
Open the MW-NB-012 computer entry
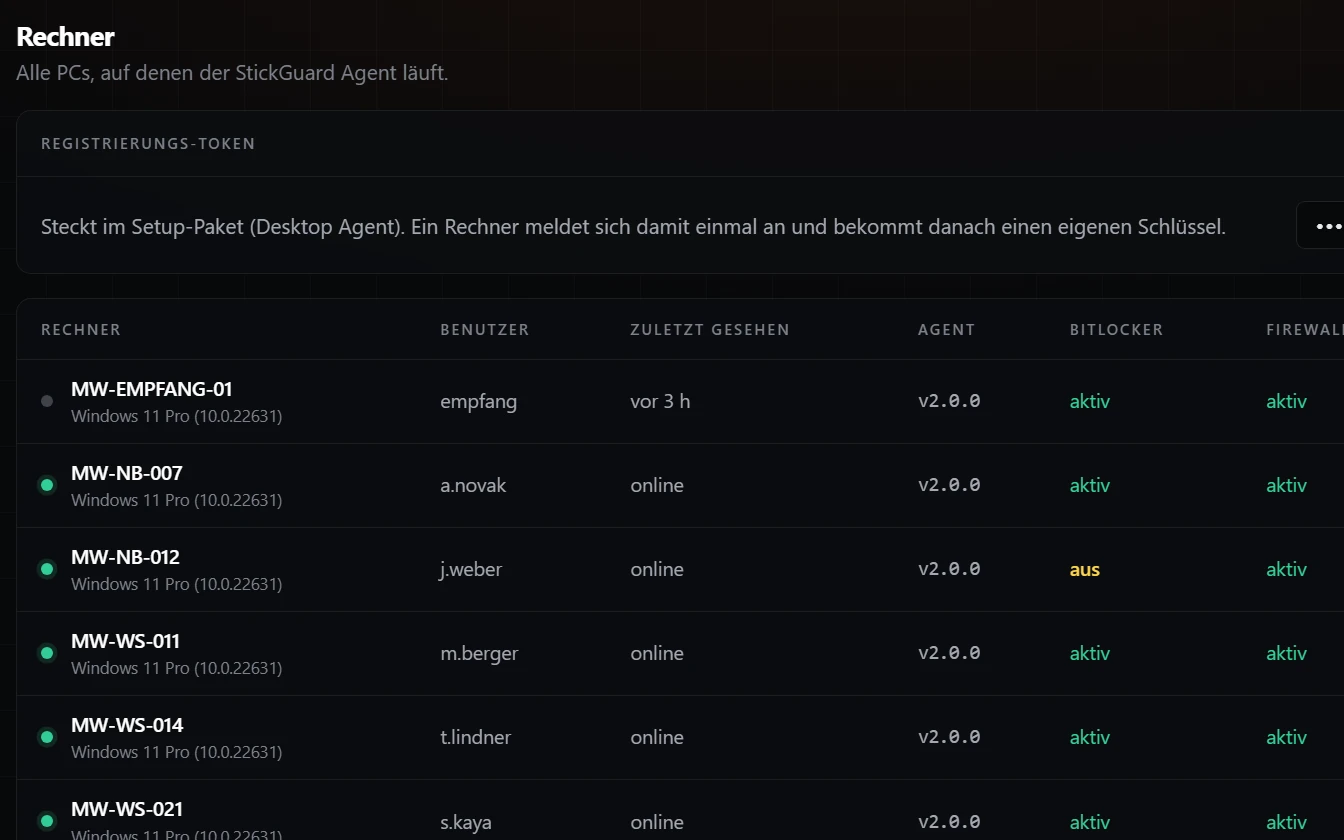pyautogui.click(x=125, y=557)
